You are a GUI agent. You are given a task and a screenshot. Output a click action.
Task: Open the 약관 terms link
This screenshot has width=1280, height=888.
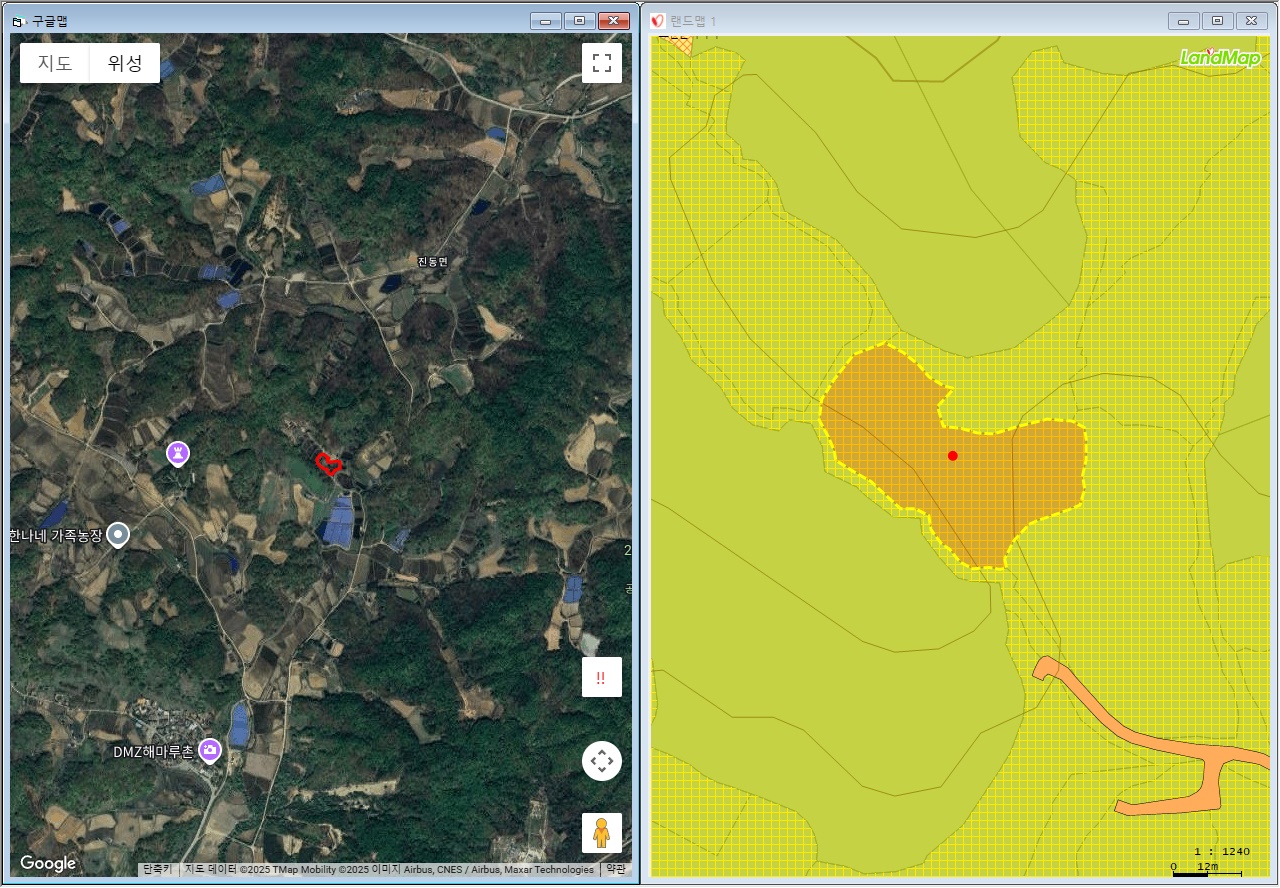[616, 869]
